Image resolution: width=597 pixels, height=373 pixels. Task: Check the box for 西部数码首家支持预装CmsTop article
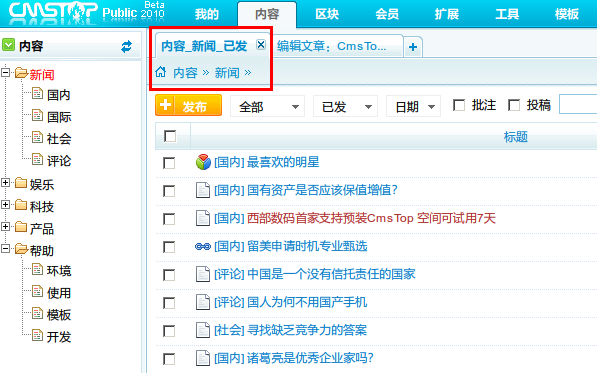click(x=169, y=219)
